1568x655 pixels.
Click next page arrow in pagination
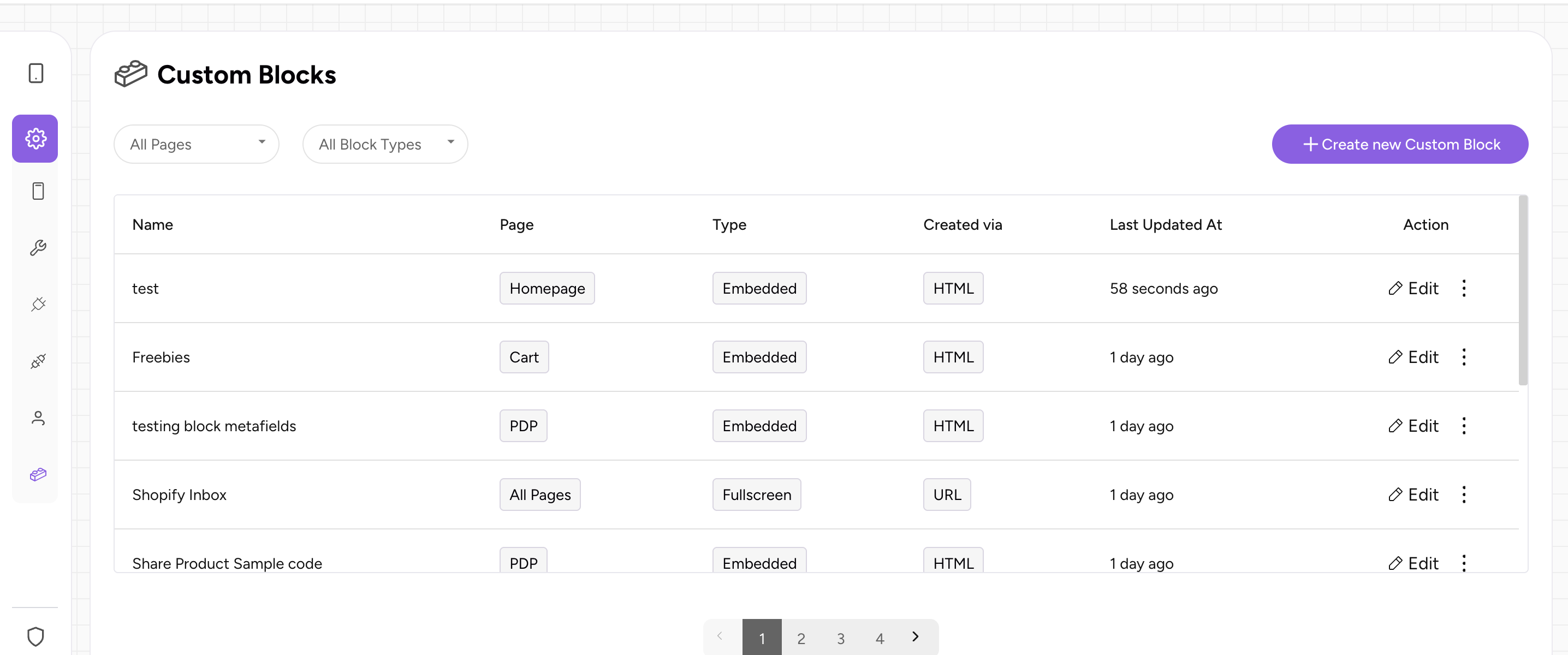(916, 637)
